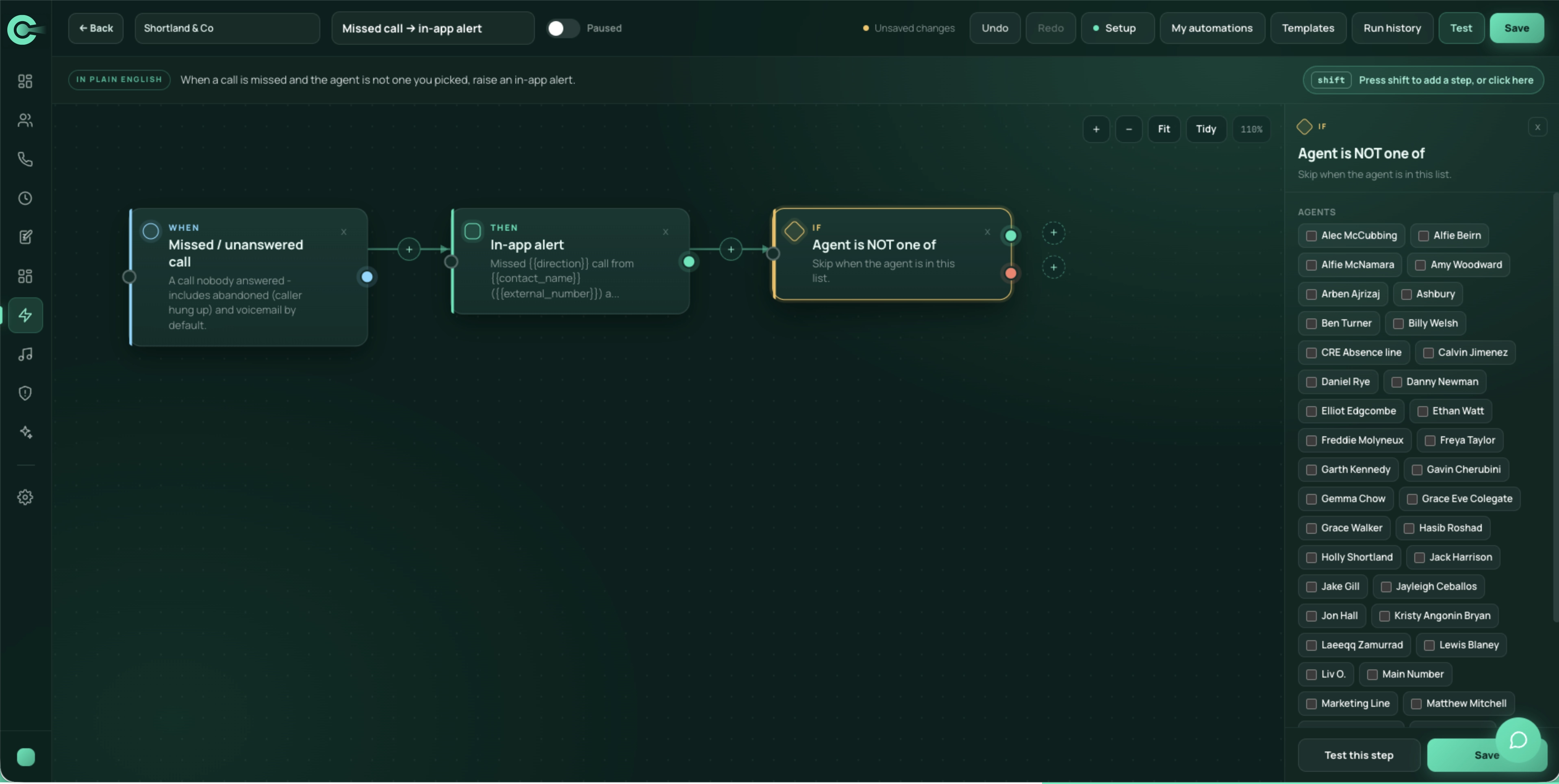Remove the In-app alert node
Screen dimensions: 1559x784
point(666,232)
